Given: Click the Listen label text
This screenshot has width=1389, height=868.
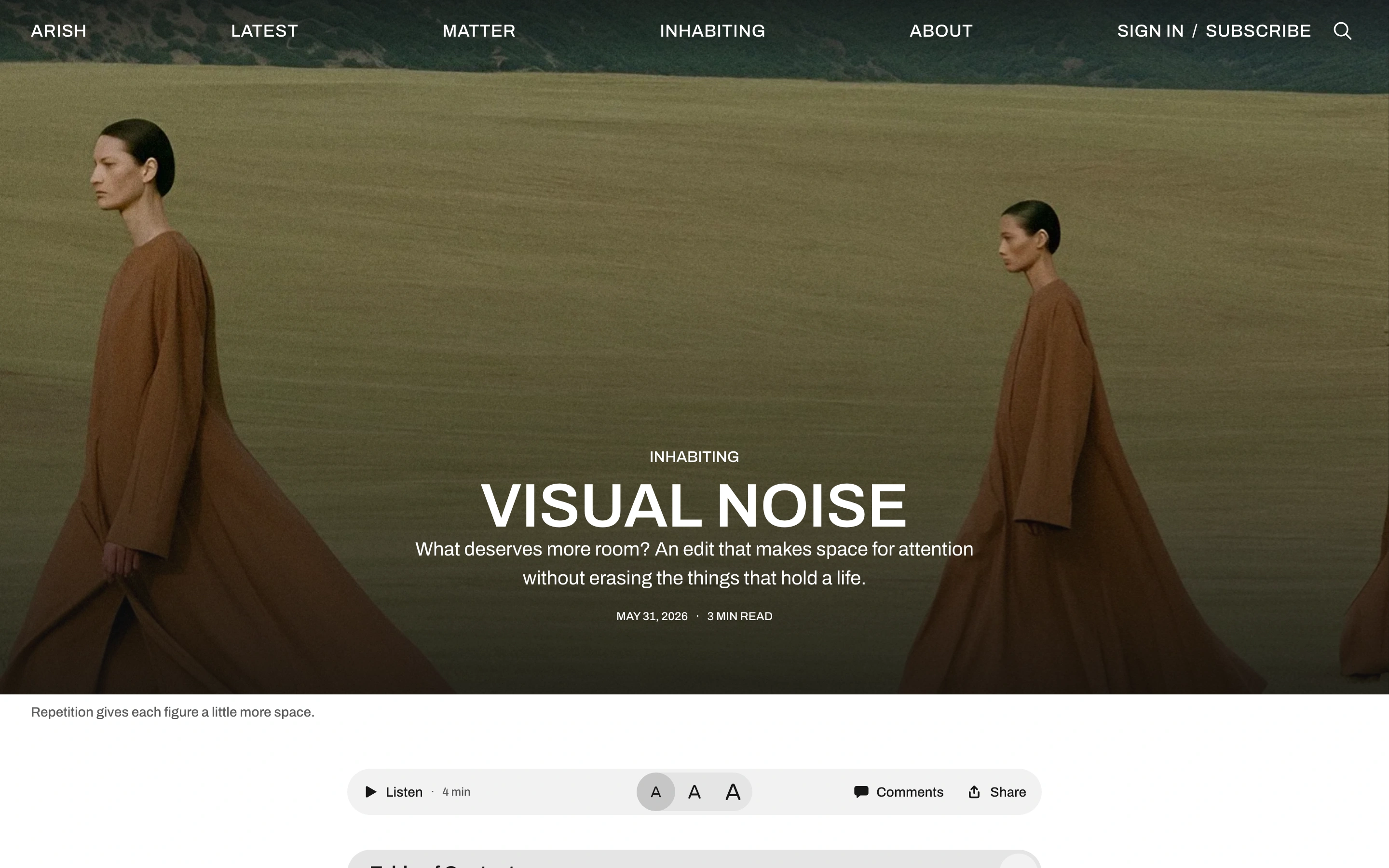Looking at the screenshot, I should coord(404,792).
